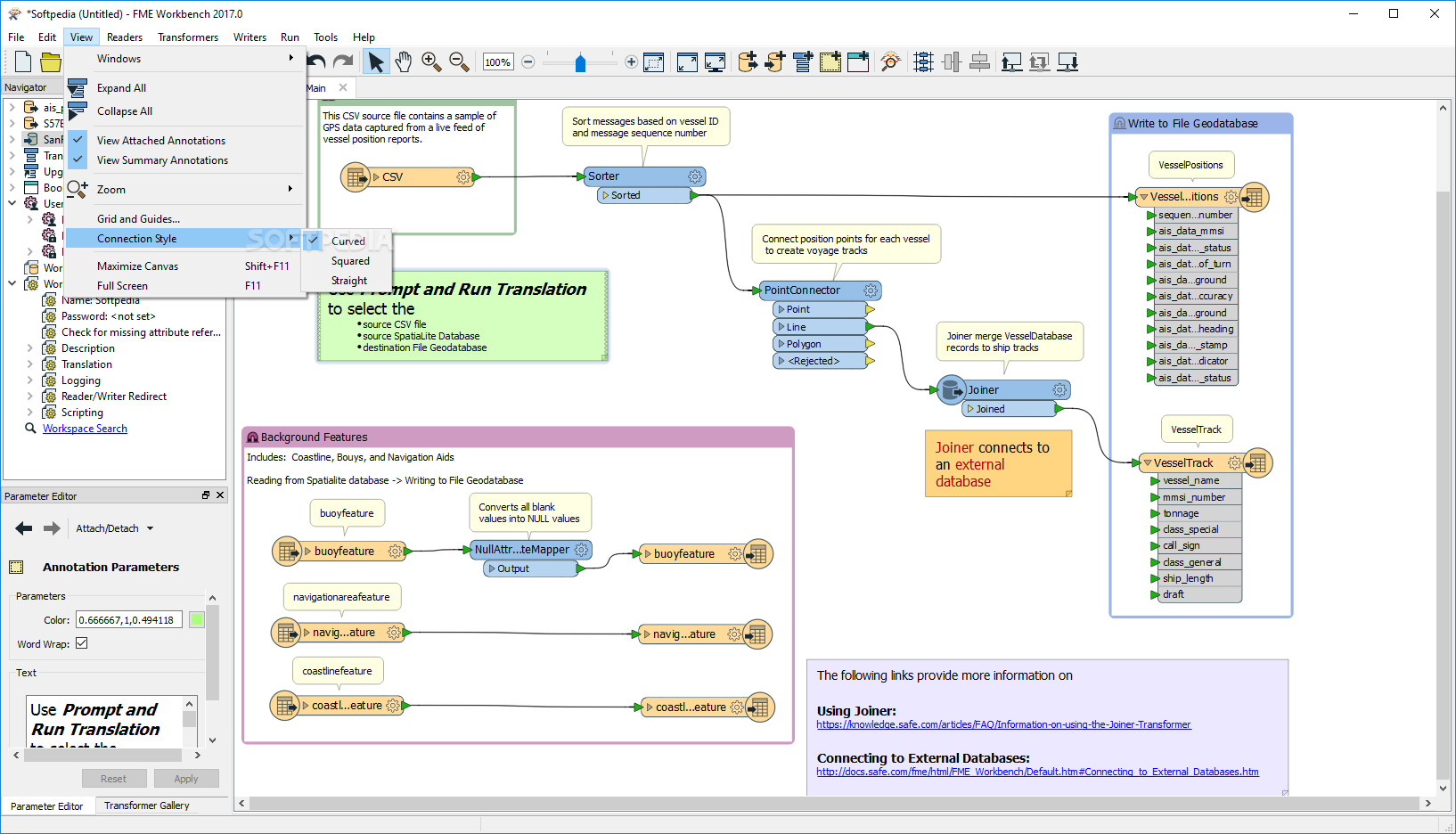Viewport: 1456px width, 834px height.
Task: Switch to the Transformer Gallery tab
Action: pyautogui.click(x=147, y=805)
